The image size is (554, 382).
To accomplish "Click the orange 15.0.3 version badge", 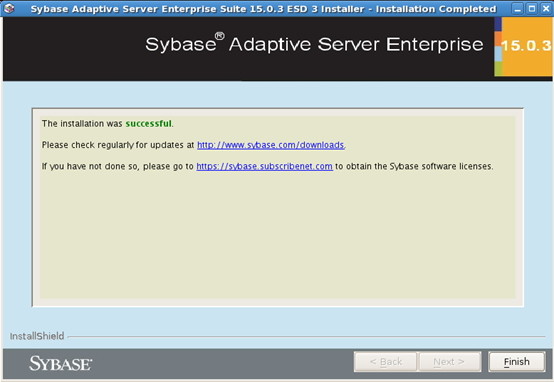I will pyautogui.click(x=527, y=46).
